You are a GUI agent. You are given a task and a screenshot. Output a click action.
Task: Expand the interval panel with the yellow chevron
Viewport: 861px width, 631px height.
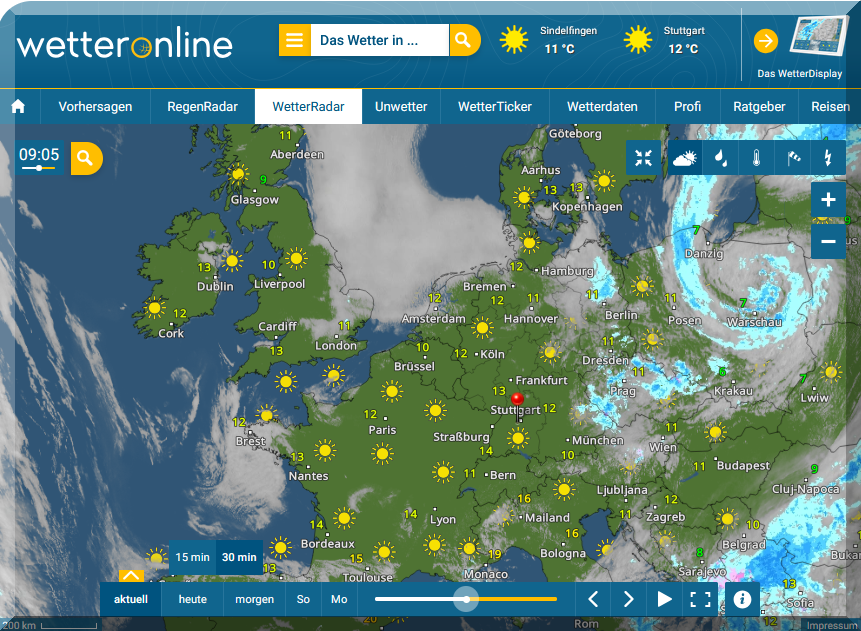pyautogui.click(x=131, y=575)
